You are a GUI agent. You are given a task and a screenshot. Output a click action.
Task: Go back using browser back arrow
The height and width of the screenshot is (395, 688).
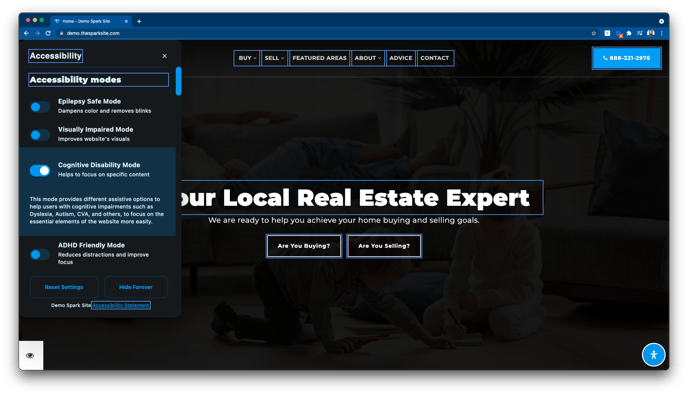(26, 33)
